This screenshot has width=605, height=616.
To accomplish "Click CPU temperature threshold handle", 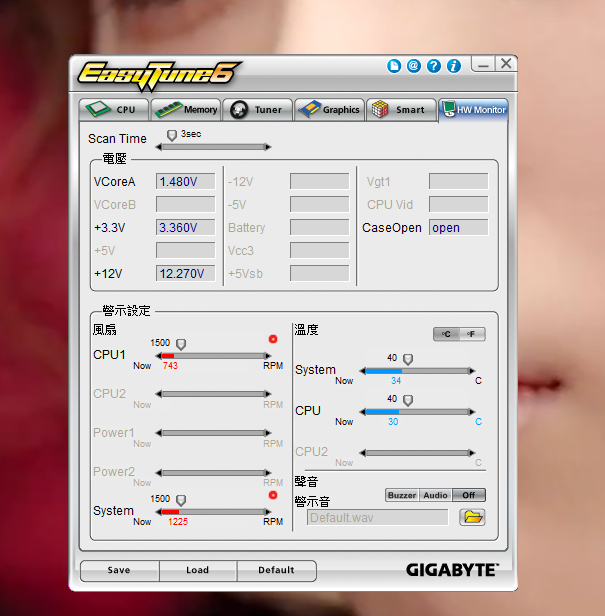I will 408,401.
